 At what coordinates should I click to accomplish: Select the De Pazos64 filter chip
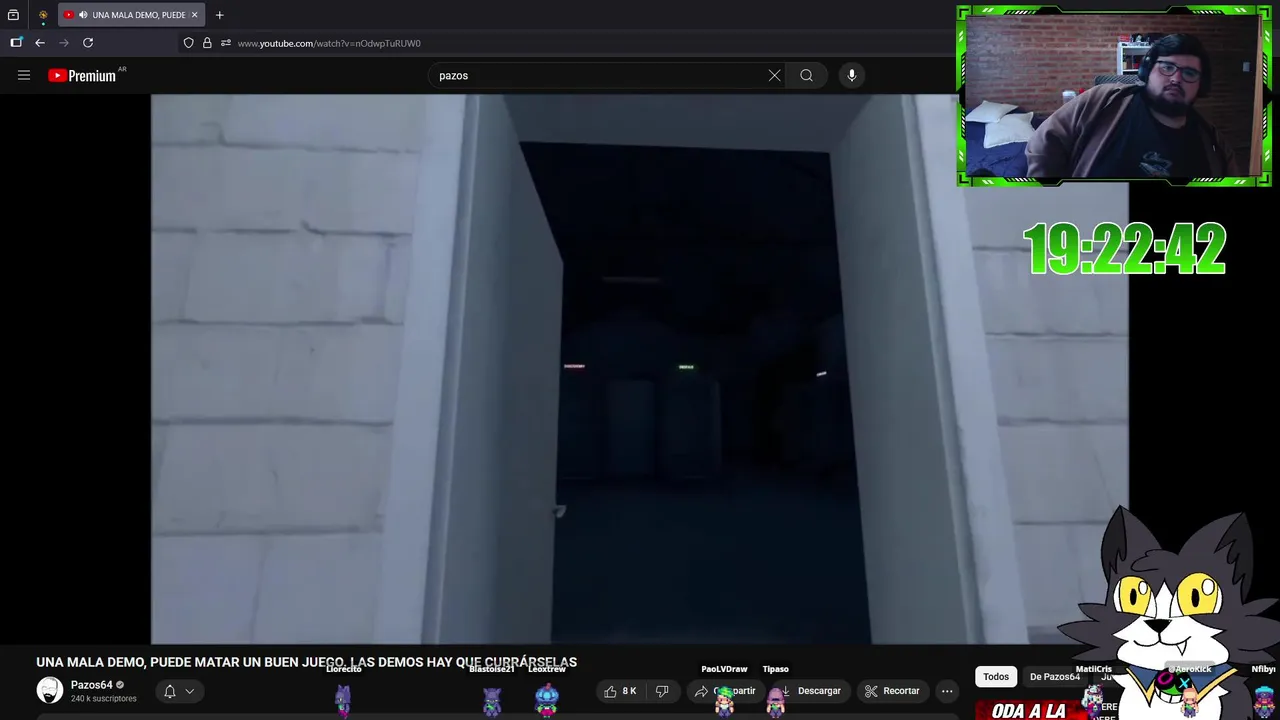(x=1054, y=677)
